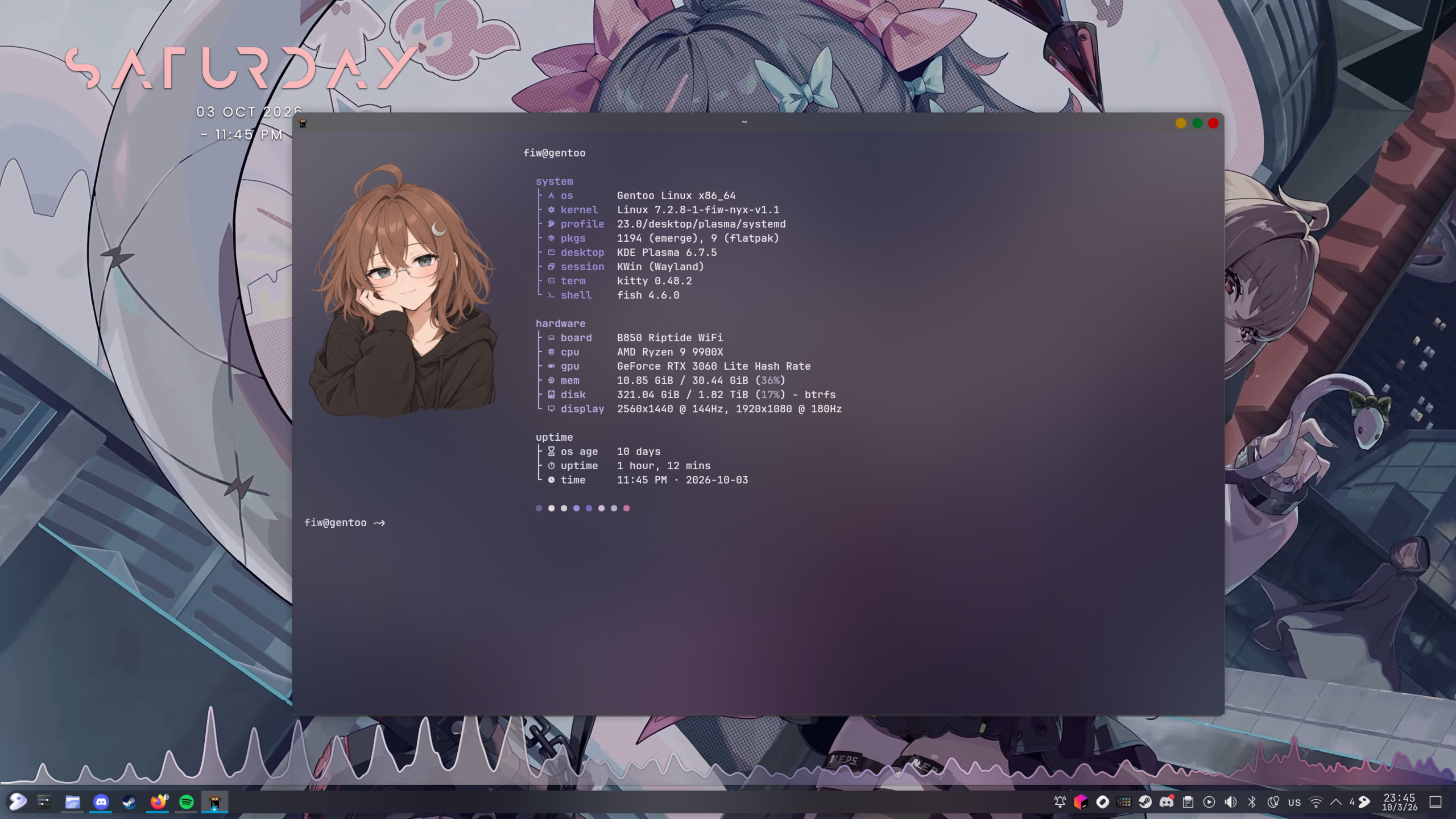Open the colorful button-grid tray icon
Screen dimensions: 1456x819
1124,802
